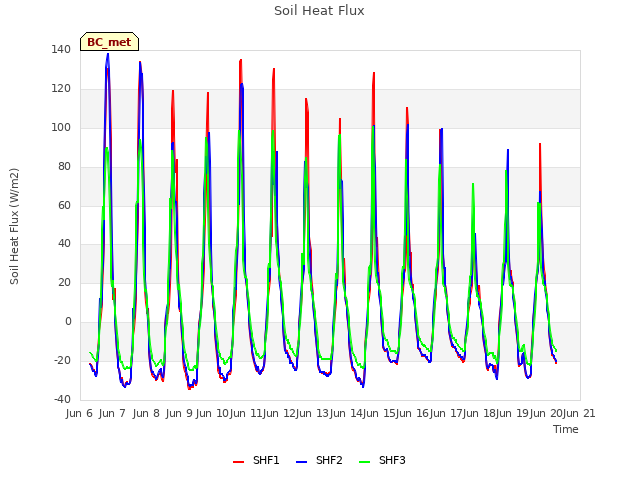The height and width of the screenshot is (480, 640).
Task: Click the Jun 6 x-axis tick label
Action: tap(79, 413)
